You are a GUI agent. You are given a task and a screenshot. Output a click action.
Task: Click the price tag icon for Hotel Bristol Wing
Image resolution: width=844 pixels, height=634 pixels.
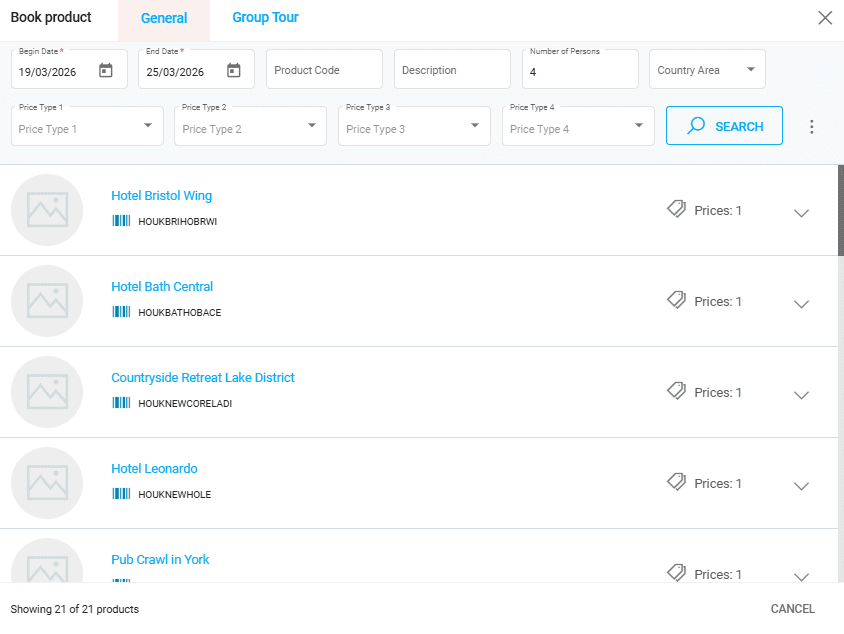pos(677,209)
